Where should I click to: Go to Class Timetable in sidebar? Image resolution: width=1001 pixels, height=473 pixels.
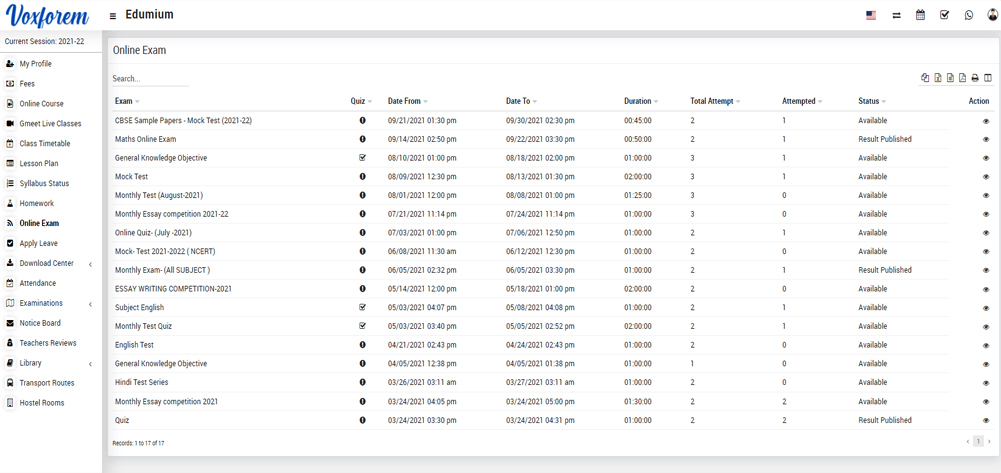(x=44, y=144)
